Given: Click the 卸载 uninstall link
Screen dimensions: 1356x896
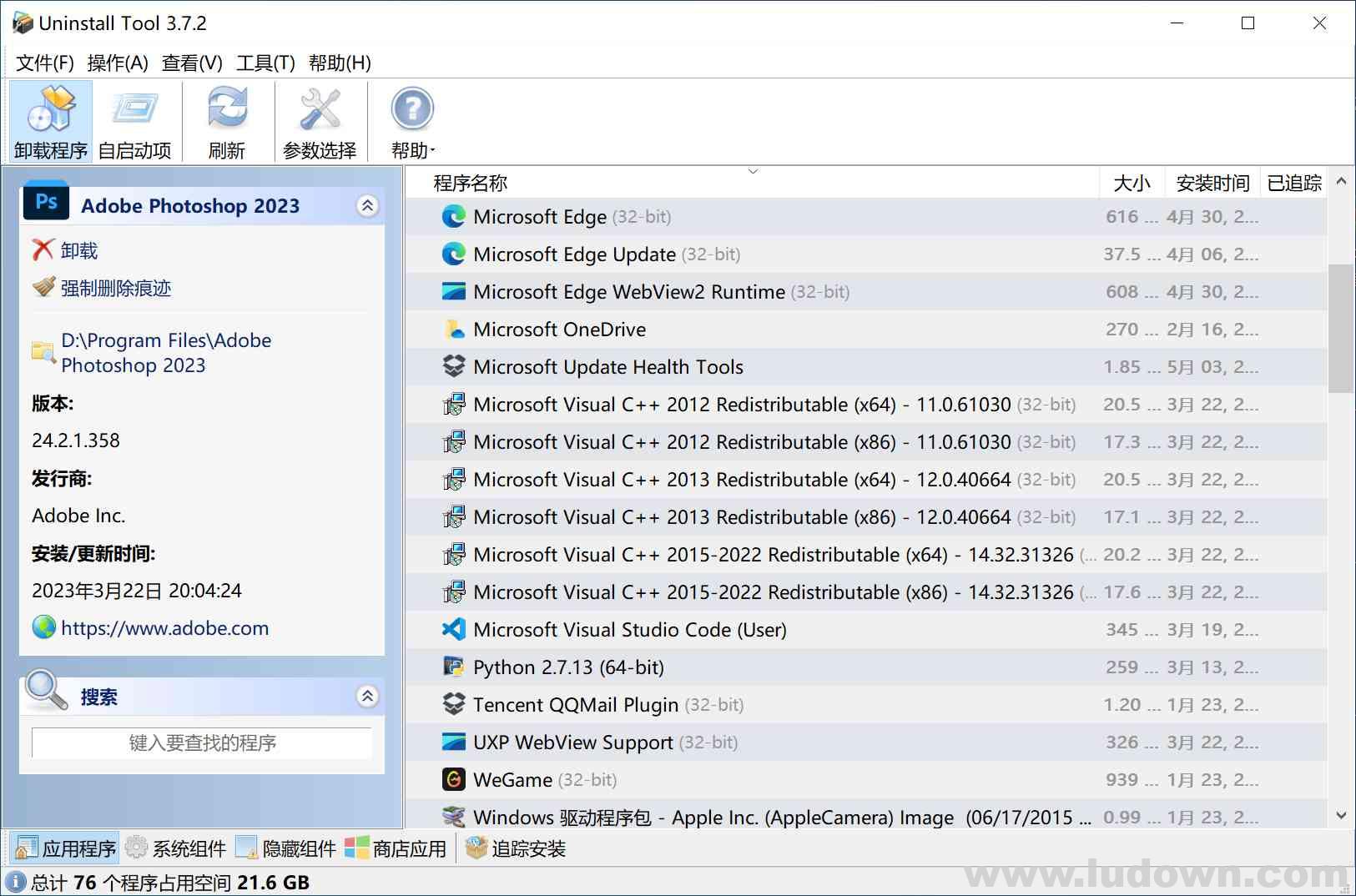Looking at the screenshot, I should point(79,250).
